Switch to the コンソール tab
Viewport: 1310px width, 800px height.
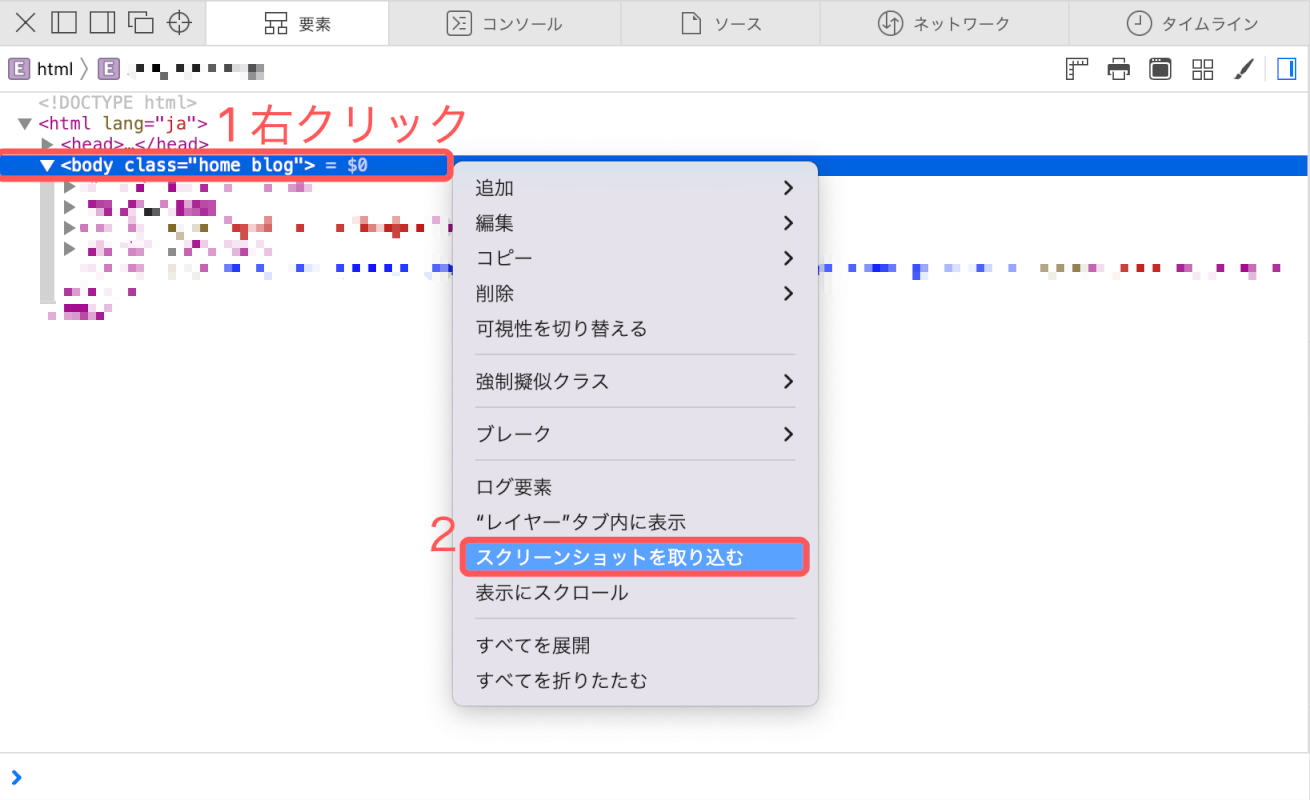(x=504, y=23)
